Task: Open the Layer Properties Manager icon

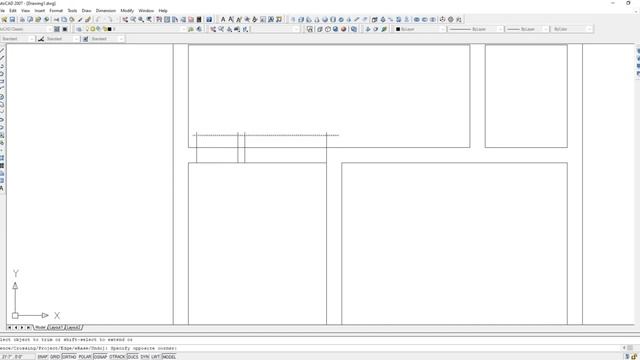Action: (x=79, y=29)
